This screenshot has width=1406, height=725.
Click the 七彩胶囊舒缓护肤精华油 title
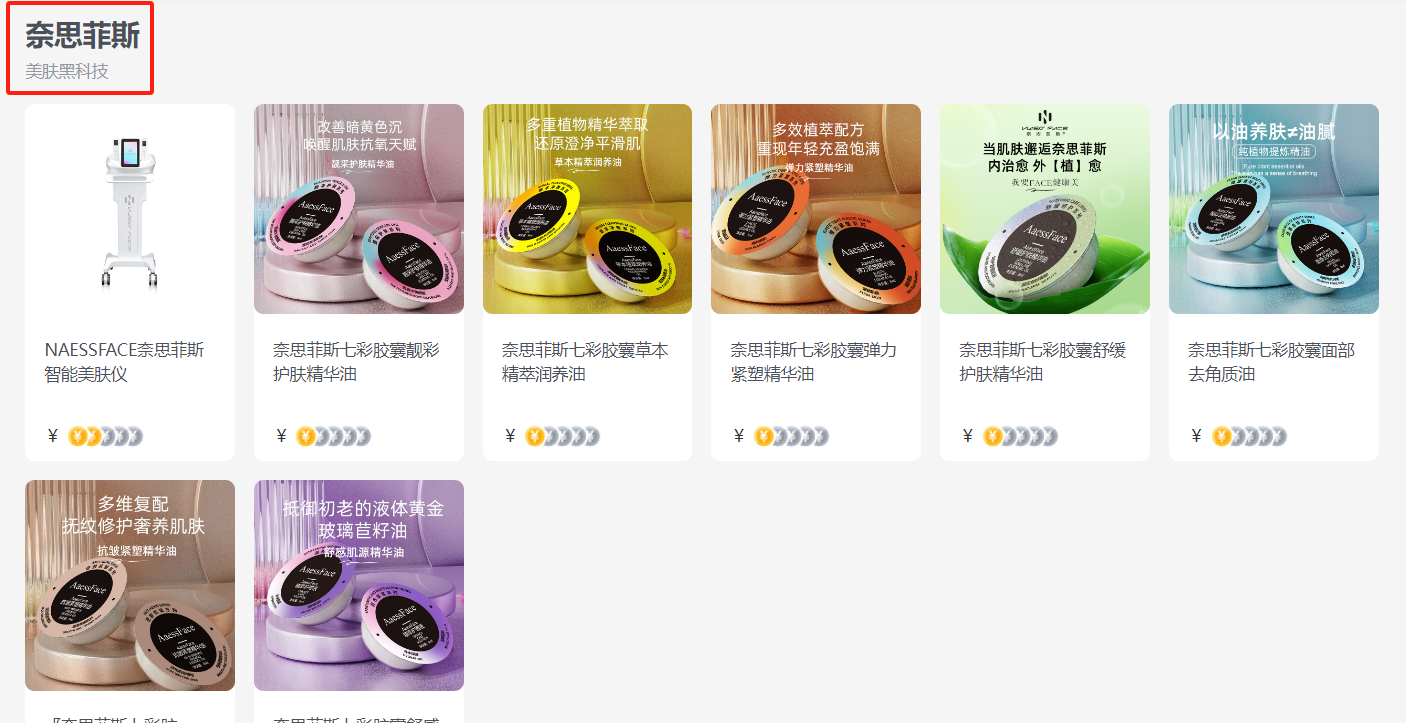[x=1043, y=362]
